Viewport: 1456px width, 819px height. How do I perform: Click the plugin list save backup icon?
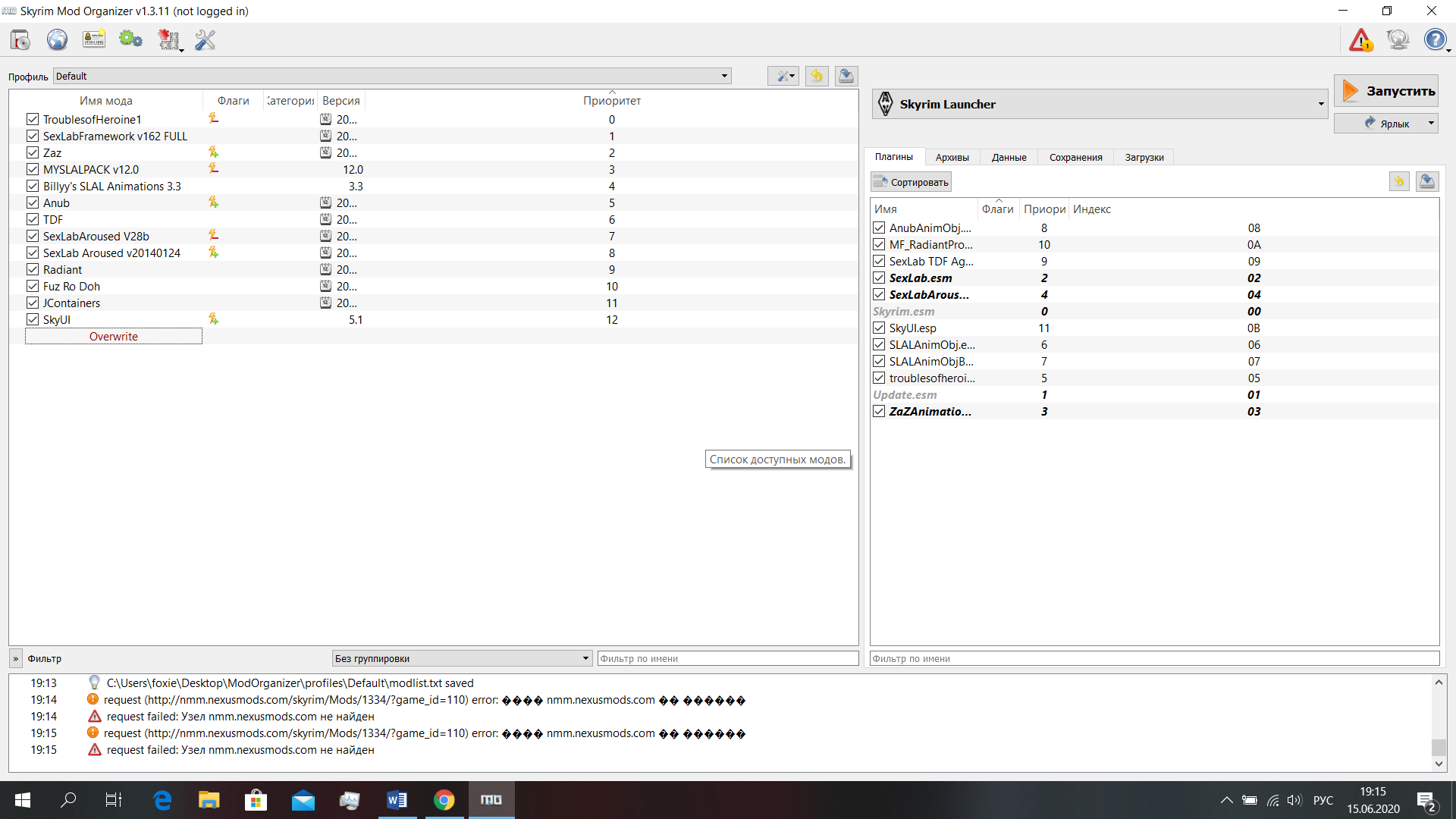1427,182
